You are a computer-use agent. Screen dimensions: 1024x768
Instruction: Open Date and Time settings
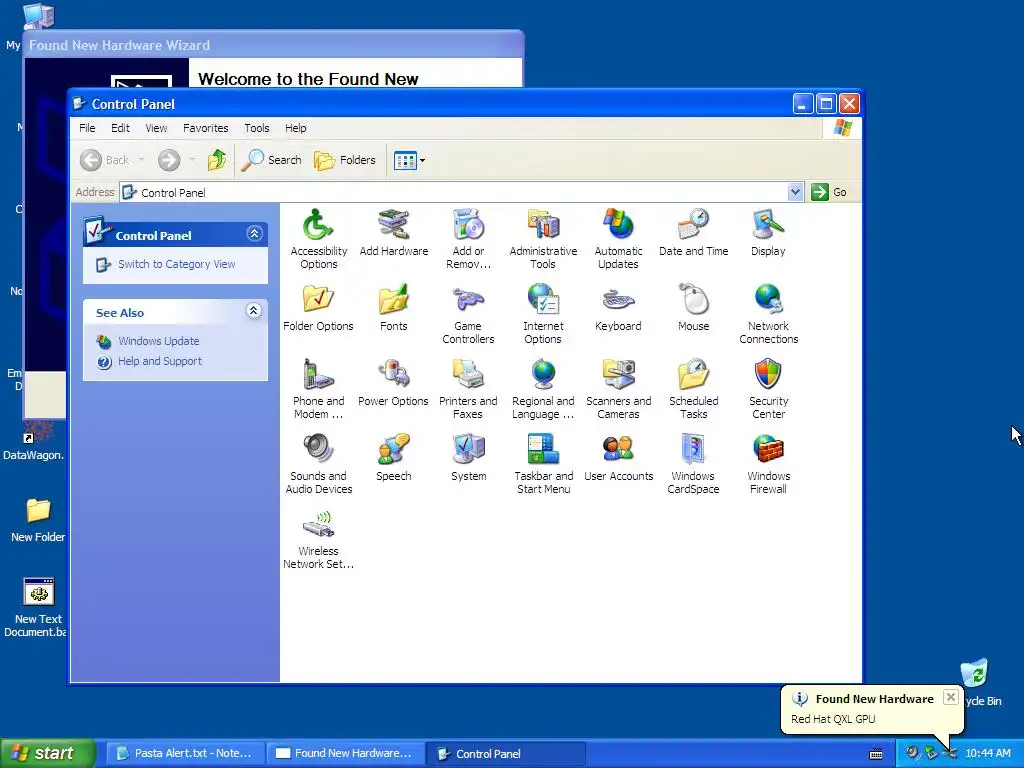(693, 232)
